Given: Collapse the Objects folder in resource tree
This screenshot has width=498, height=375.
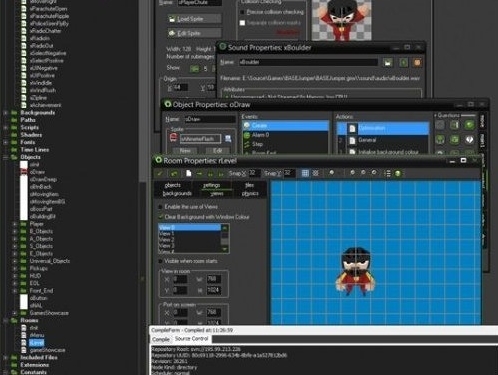Looking at the screenshot, I should pos(6,157).
